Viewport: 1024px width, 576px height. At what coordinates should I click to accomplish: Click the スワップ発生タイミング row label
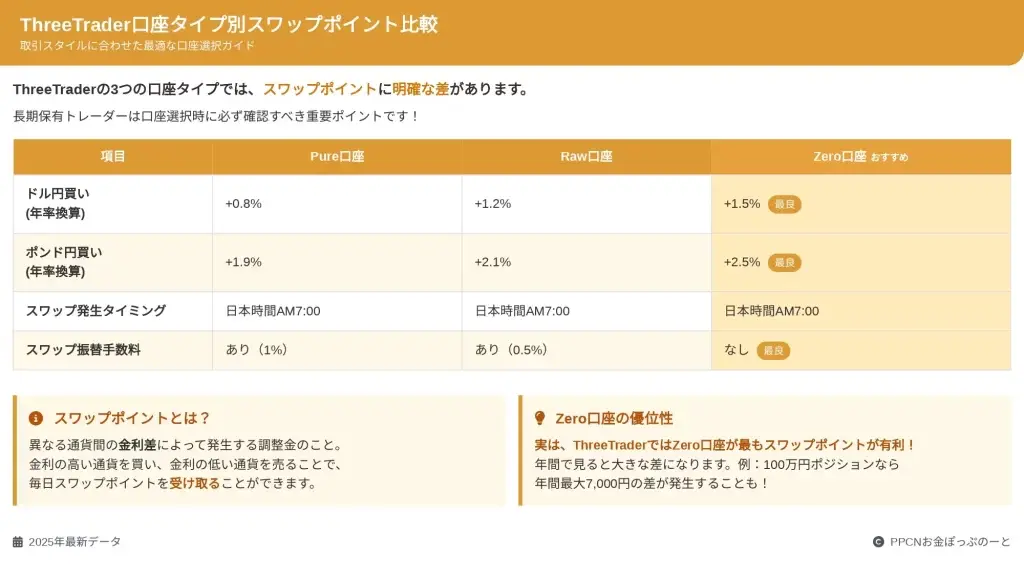96,311
